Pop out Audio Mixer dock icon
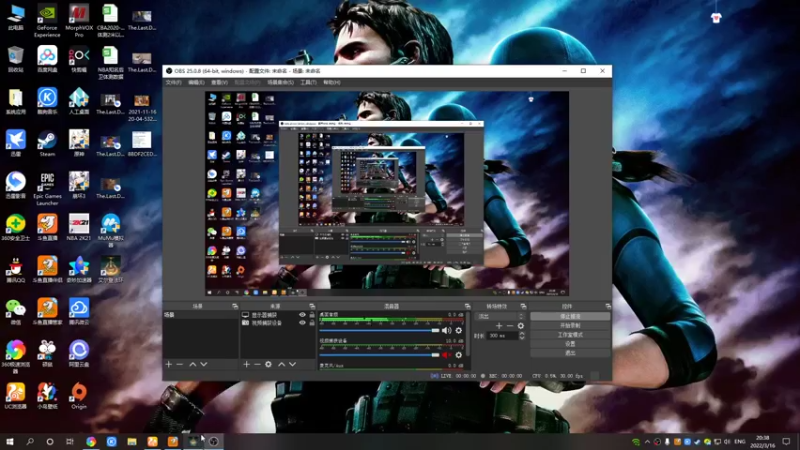This screenshot has width=800, height=450. (x=467, y=306)
